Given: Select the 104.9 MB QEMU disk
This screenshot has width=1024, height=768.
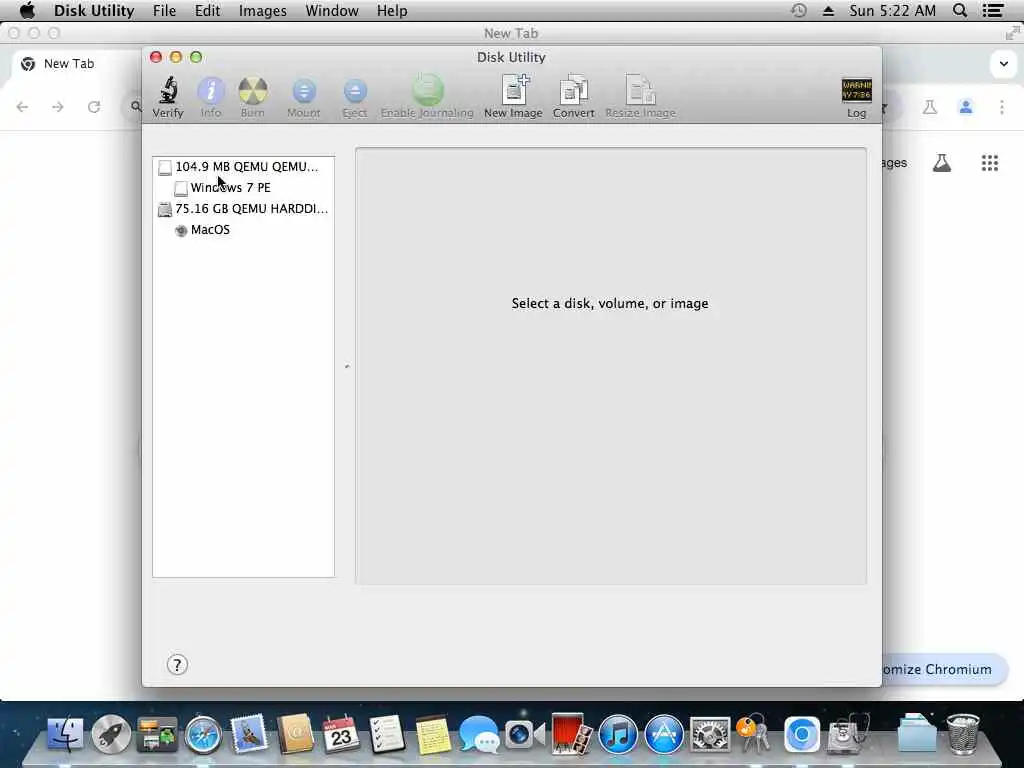Looking at the screenshot, I should tap(244, 167).
